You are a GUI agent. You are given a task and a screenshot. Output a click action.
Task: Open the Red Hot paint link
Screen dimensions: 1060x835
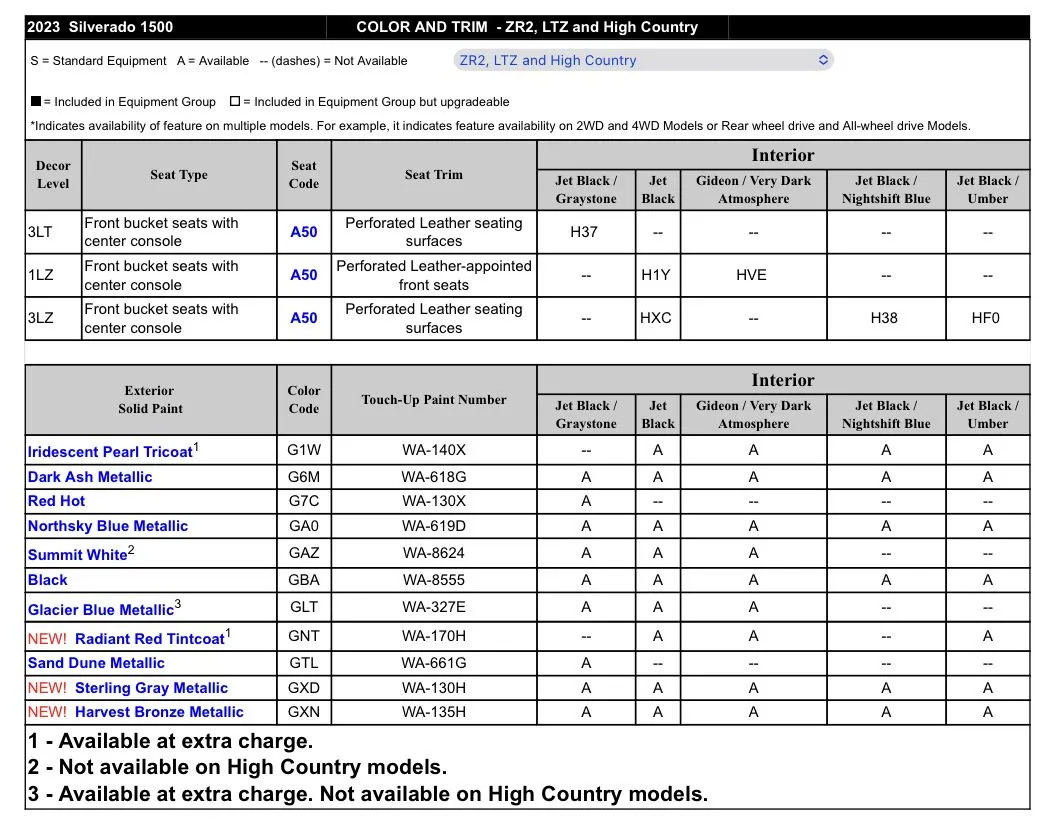(56, 501)
